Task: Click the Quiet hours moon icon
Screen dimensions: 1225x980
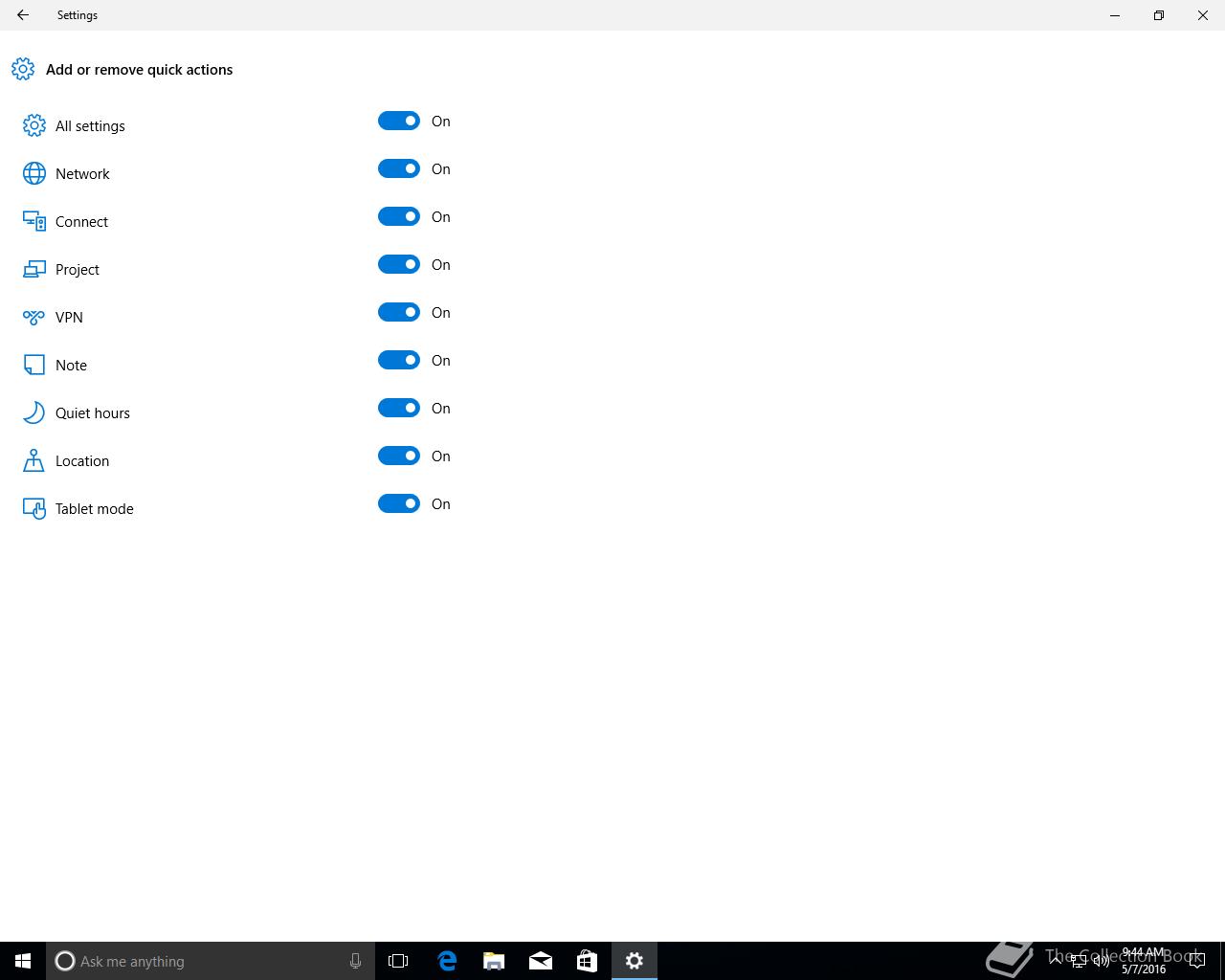Action: tap(34, 412)
